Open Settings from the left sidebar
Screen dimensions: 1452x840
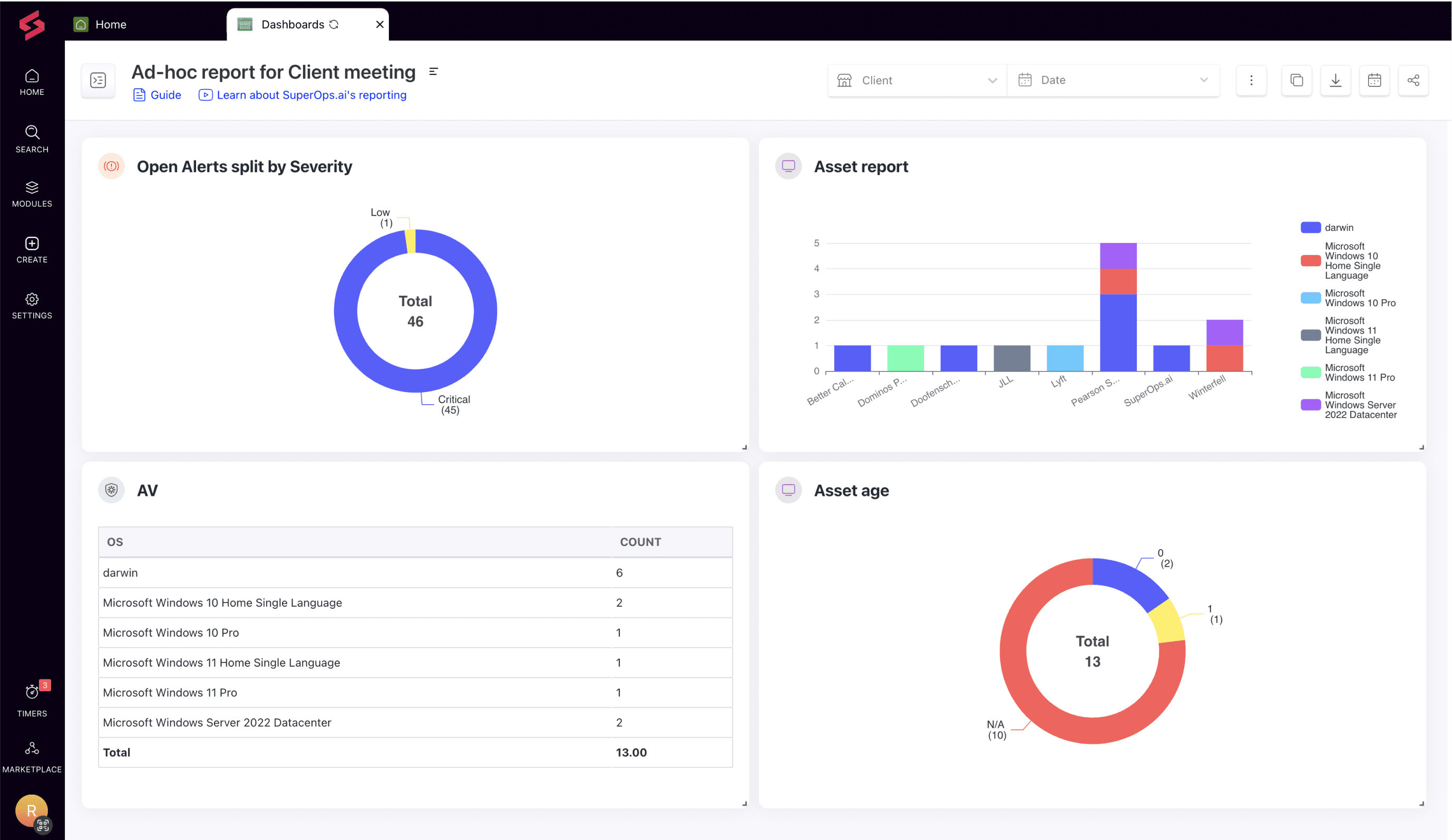click(32, 304)
